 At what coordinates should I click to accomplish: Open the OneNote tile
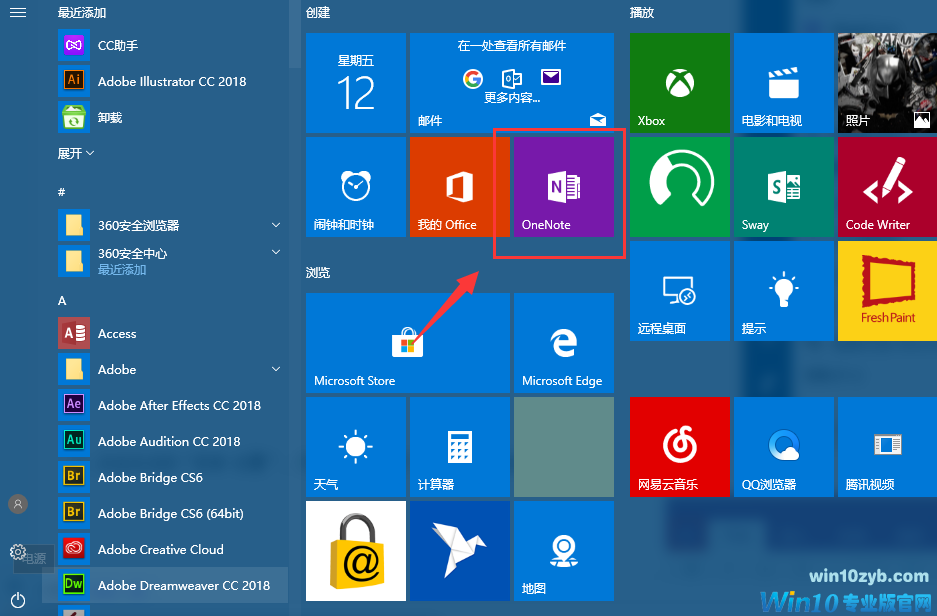coord(562,187)
